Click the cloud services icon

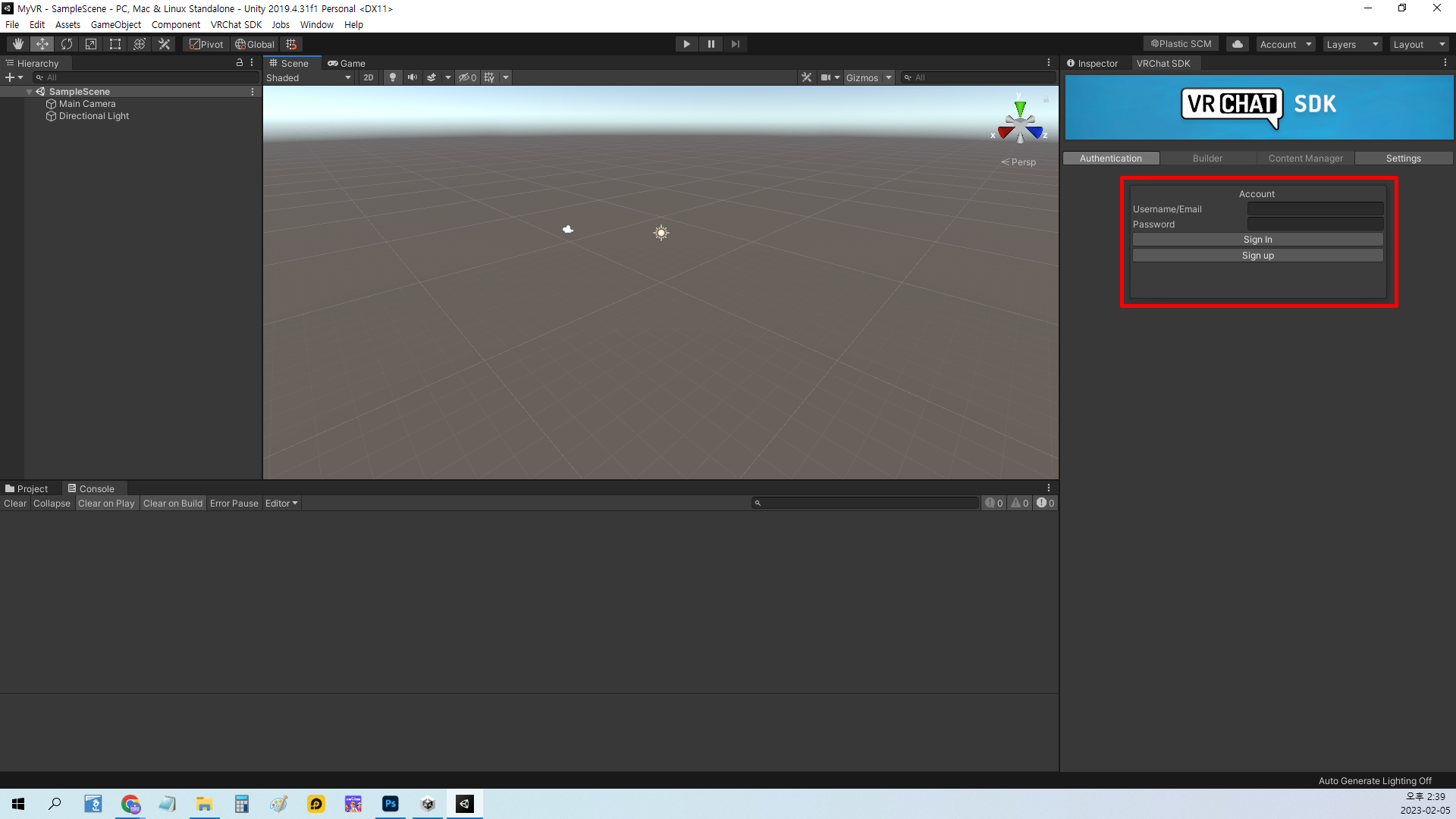pyautogui.click(x=1237, y=44)
